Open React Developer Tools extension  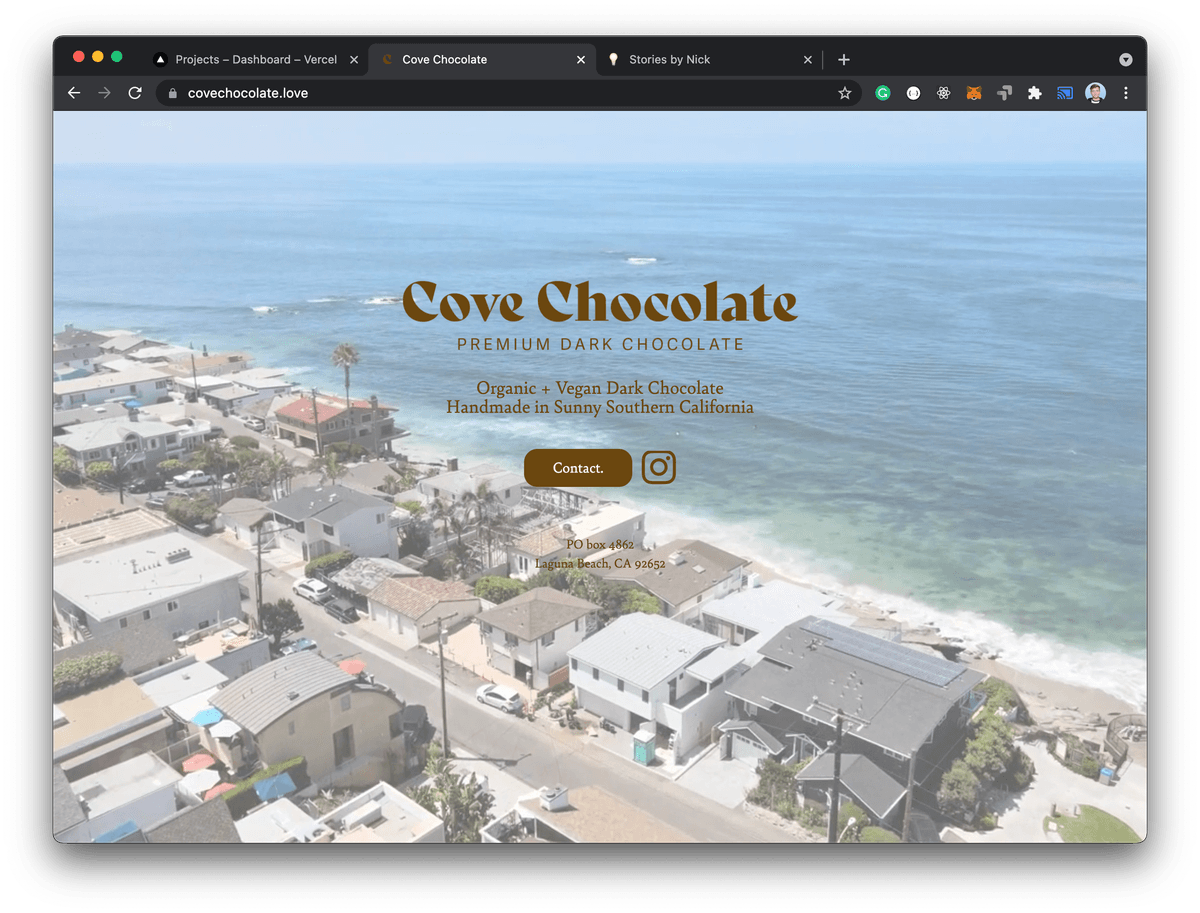point(943,92)
